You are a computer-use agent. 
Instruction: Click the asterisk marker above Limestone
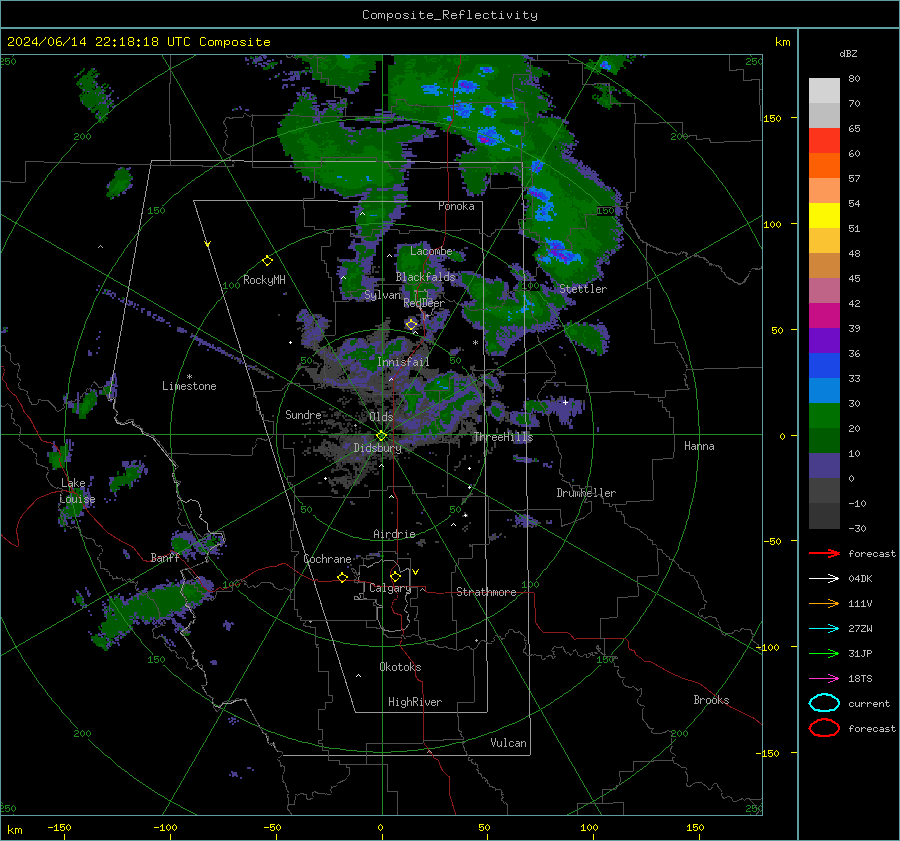pyautogui.click(x=189, y=377)
